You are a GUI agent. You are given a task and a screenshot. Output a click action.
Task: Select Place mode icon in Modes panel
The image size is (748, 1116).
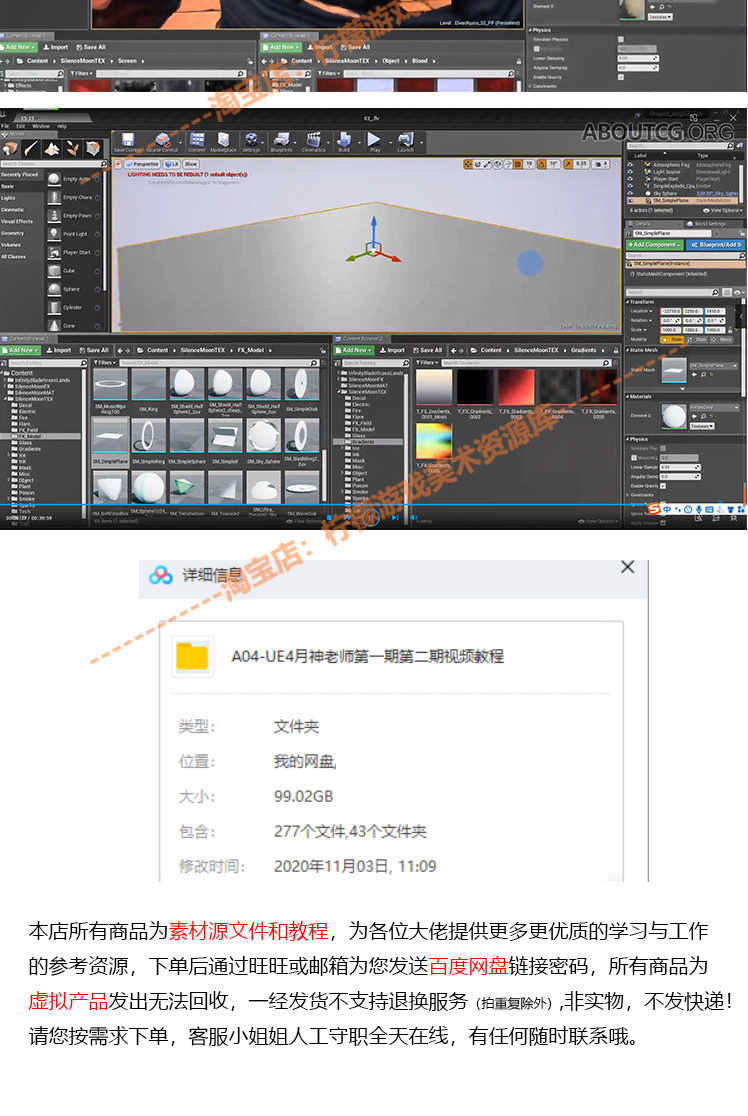click(x=11, y=148)
